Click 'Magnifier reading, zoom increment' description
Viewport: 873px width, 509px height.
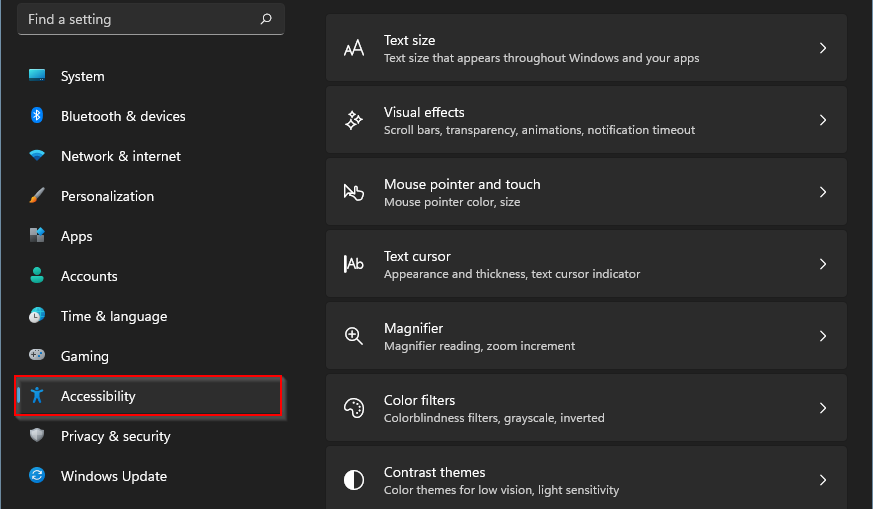point(479,346)
